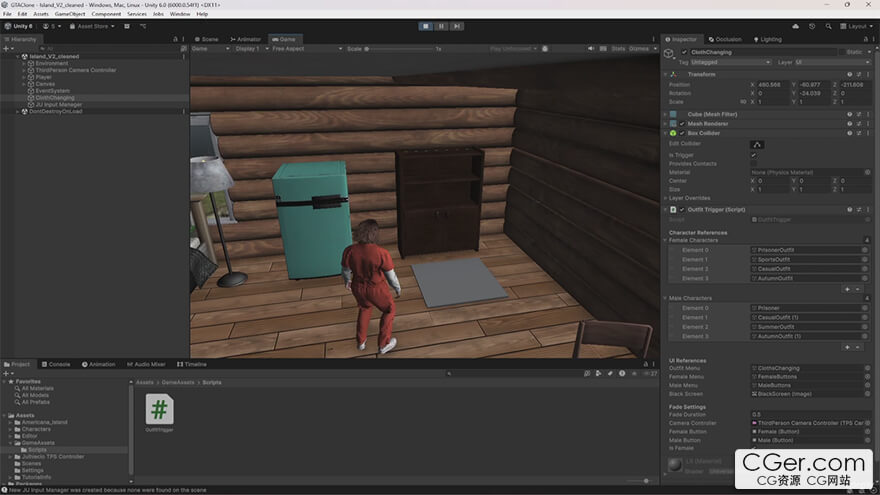Open Unity cloud services icon
Viewport: 880px width, 495px height.
pyautogui.click(x=795, y=26)
